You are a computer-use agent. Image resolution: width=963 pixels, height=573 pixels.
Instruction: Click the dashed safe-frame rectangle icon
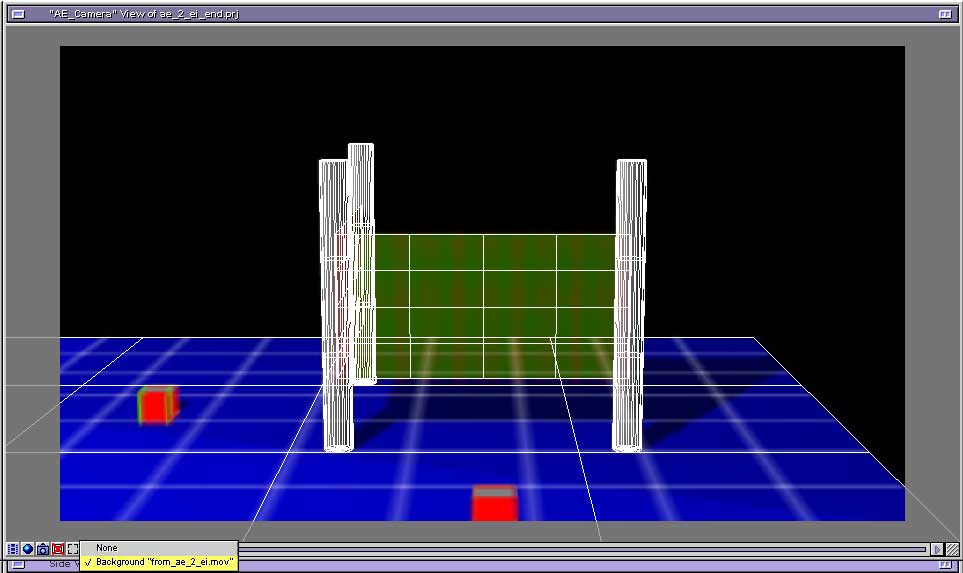73,549
